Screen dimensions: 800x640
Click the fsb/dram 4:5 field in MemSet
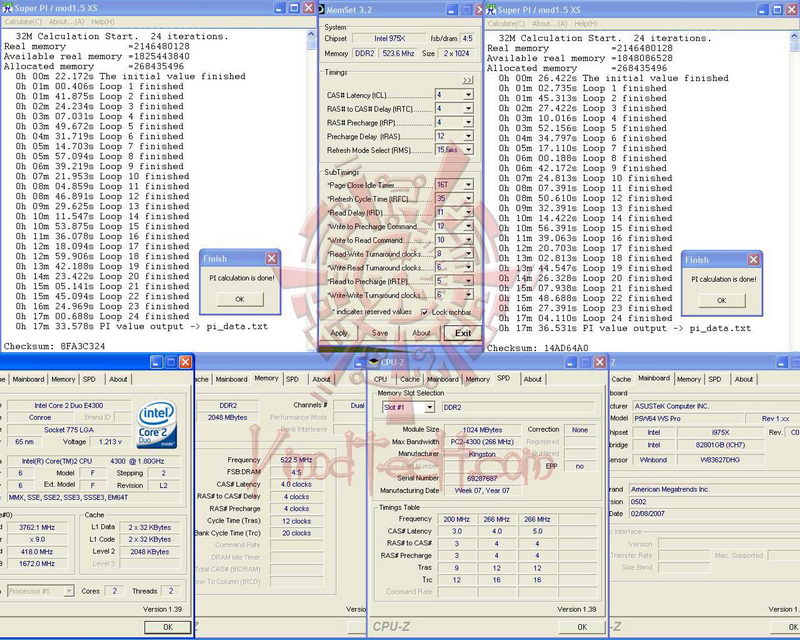coord(467,38)
